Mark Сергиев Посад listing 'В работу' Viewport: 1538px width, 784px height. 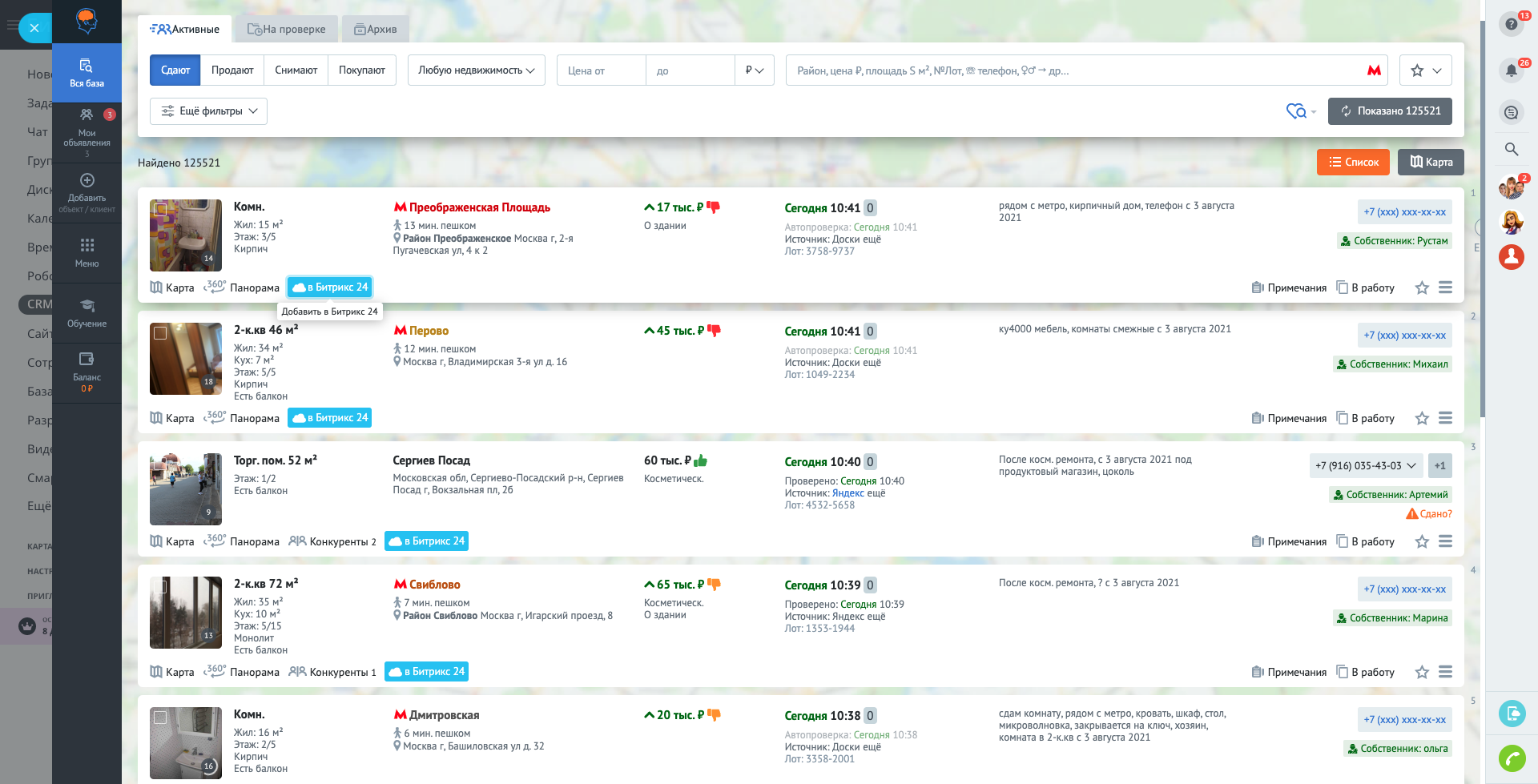(x=1365, y=541)
